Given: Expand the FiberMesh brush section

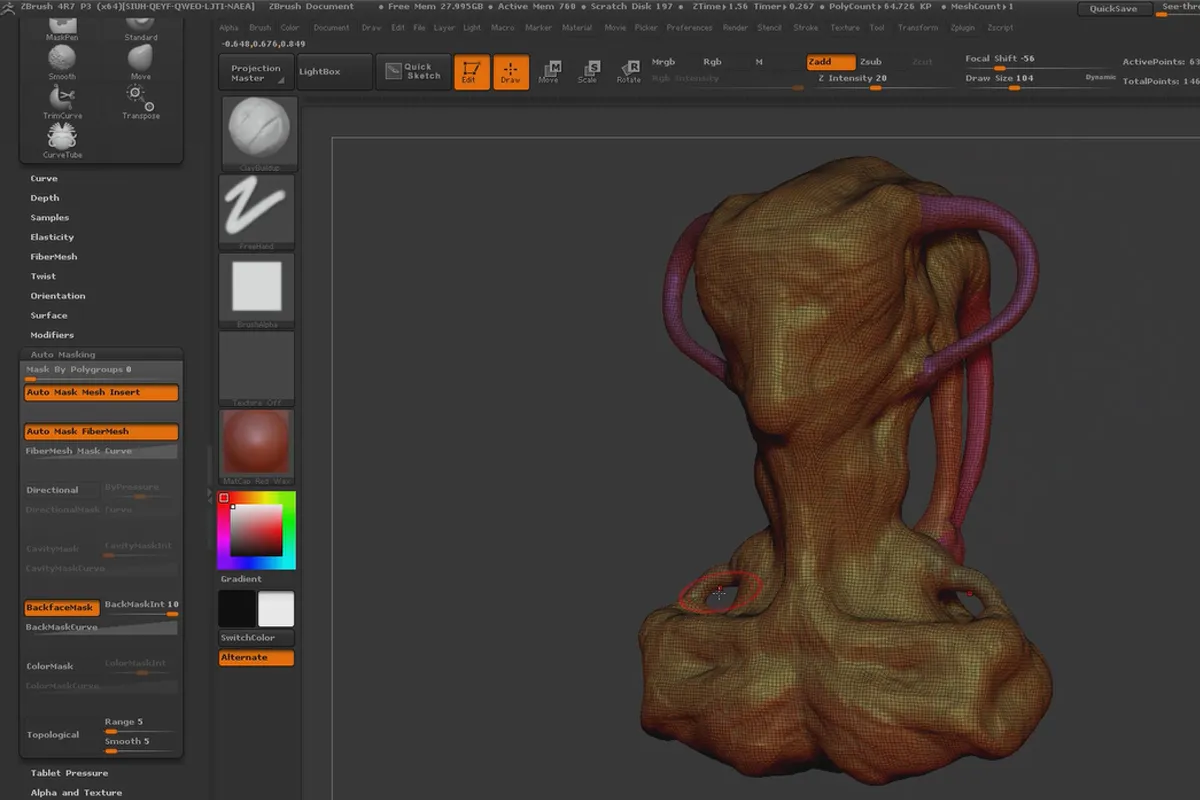Looking at the screenshot, I should point(54,257).
